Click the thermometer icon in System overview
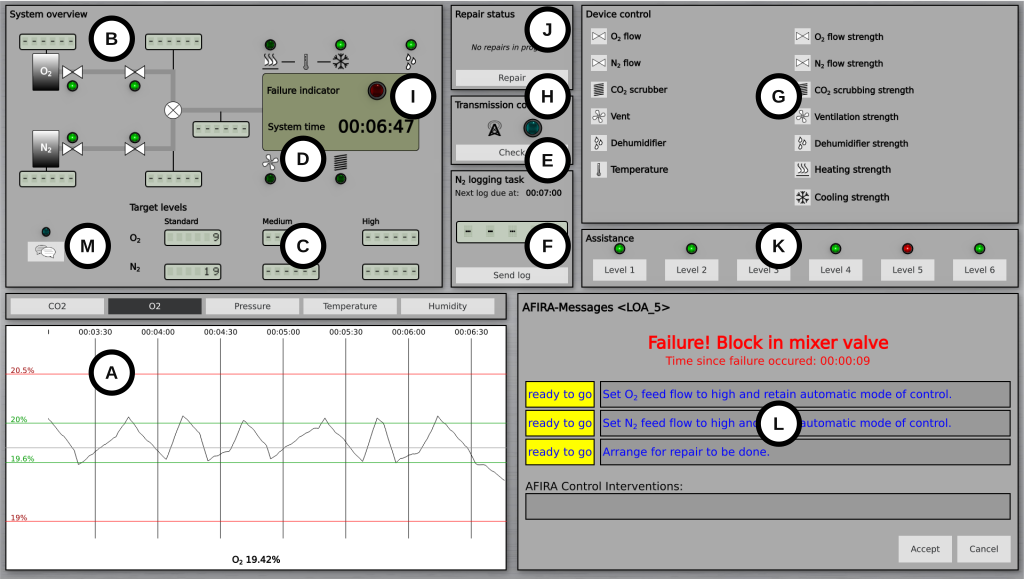This screenshot has height=579, width=1024. (x=305, y=62)
